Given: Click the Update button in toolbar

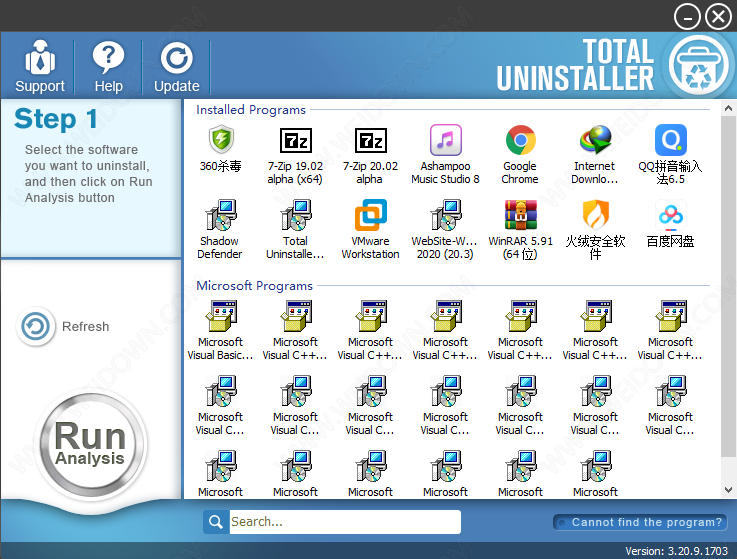Looking at the screenshot, I should tap(177, 66).
